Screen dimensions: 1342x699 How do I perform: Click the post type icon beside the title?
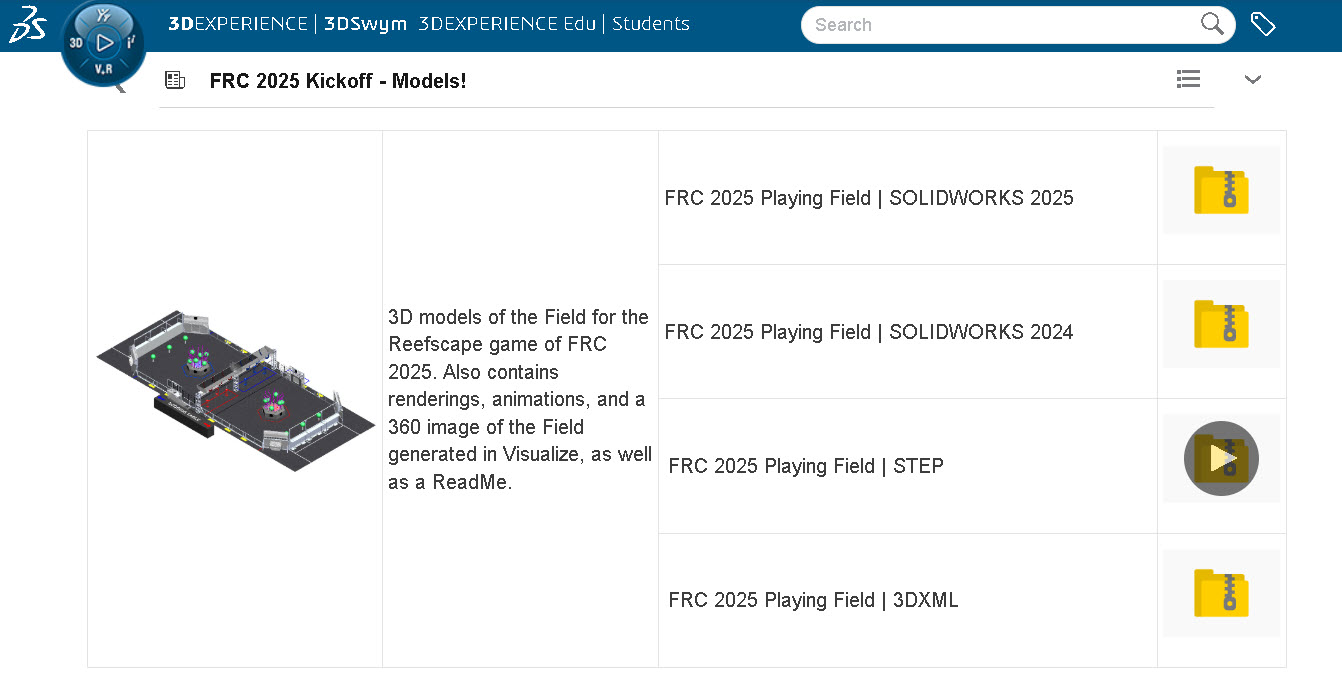click(176, 79)
